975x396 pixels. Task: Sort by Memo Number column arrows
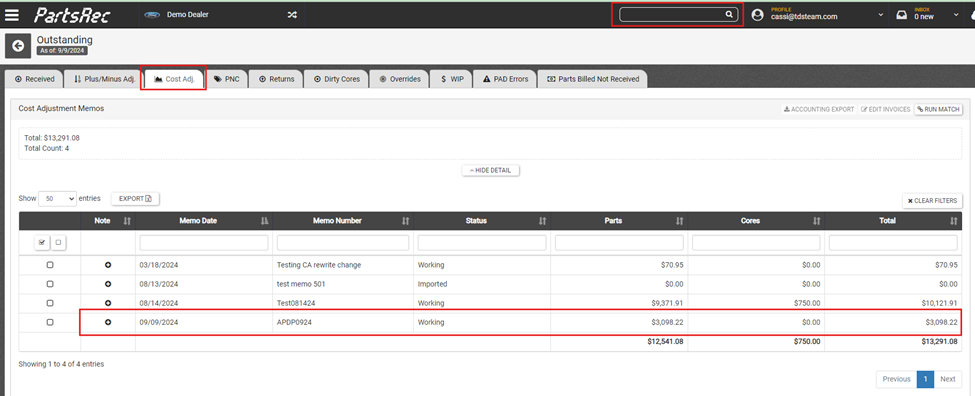coord(405,221)
